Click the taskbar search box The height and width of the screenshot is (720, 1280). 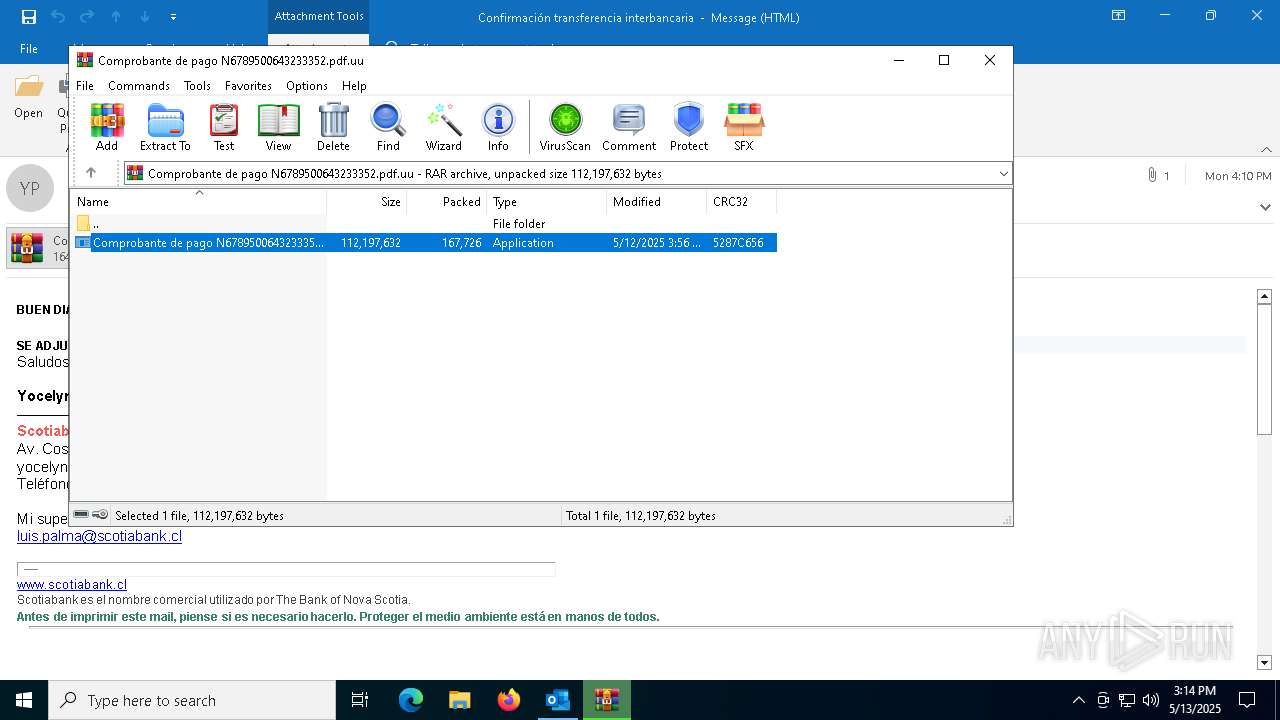pyautogui.click(x=192, y=700)
